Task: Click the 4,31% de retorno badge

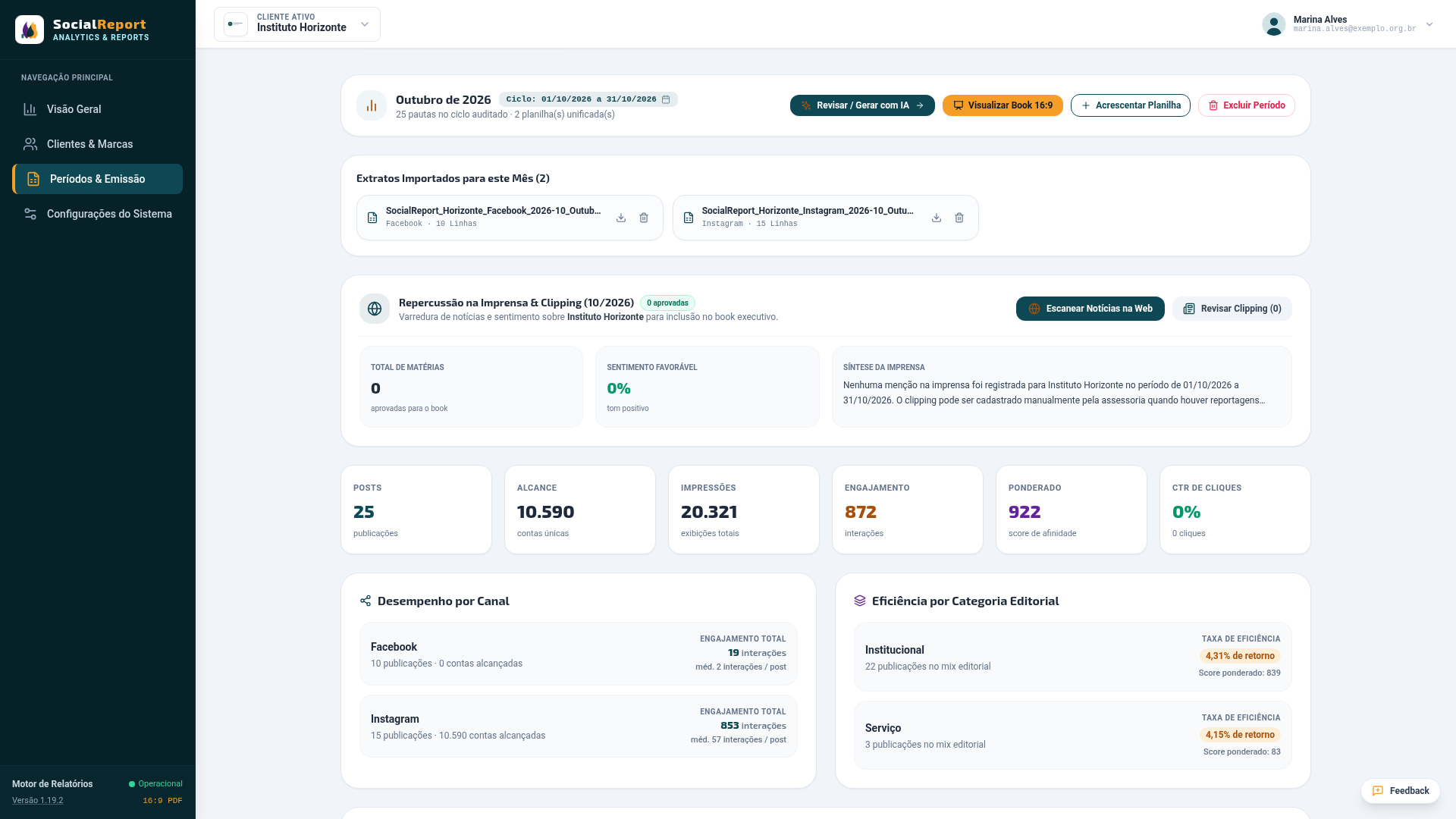Action: (1240, 656)
